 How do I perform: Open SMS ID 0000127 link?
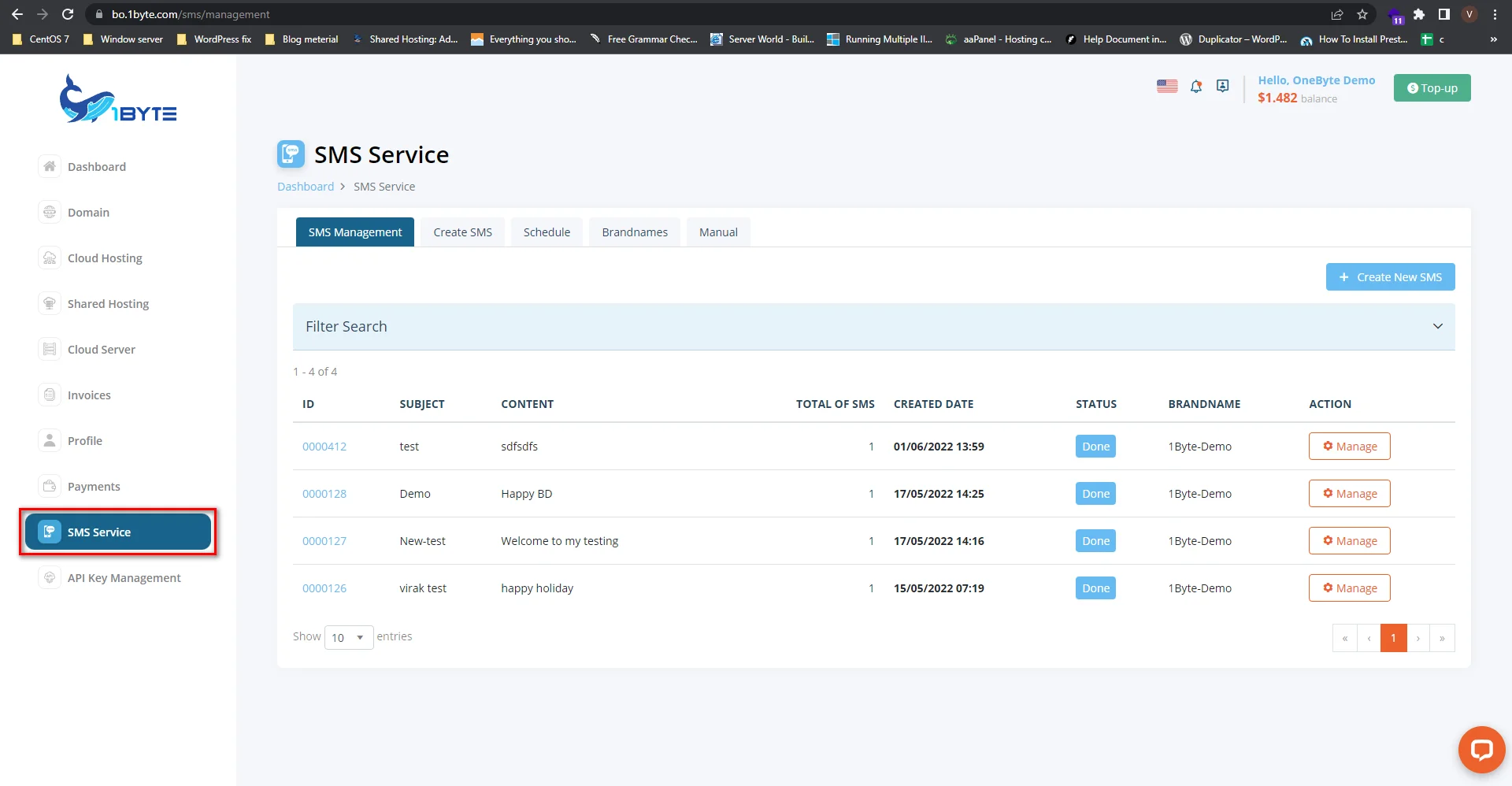click(324, 540)
